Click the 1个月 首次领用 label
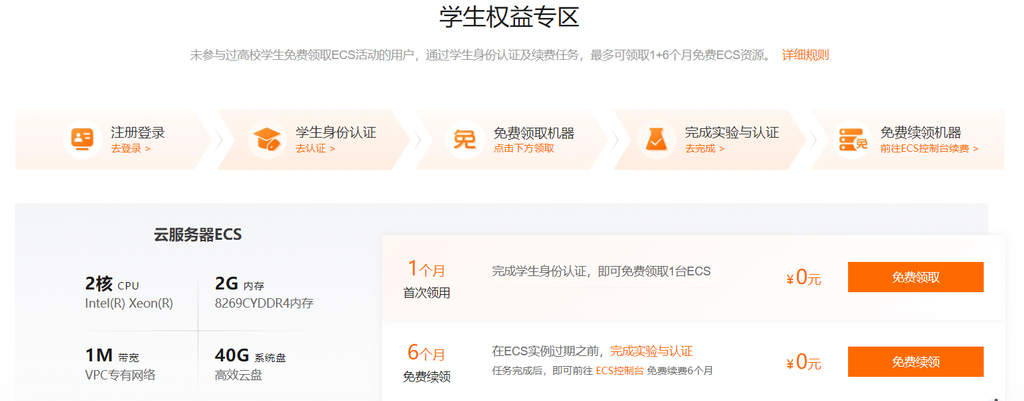Screen dimensions: 1024x401 point(426,280)
